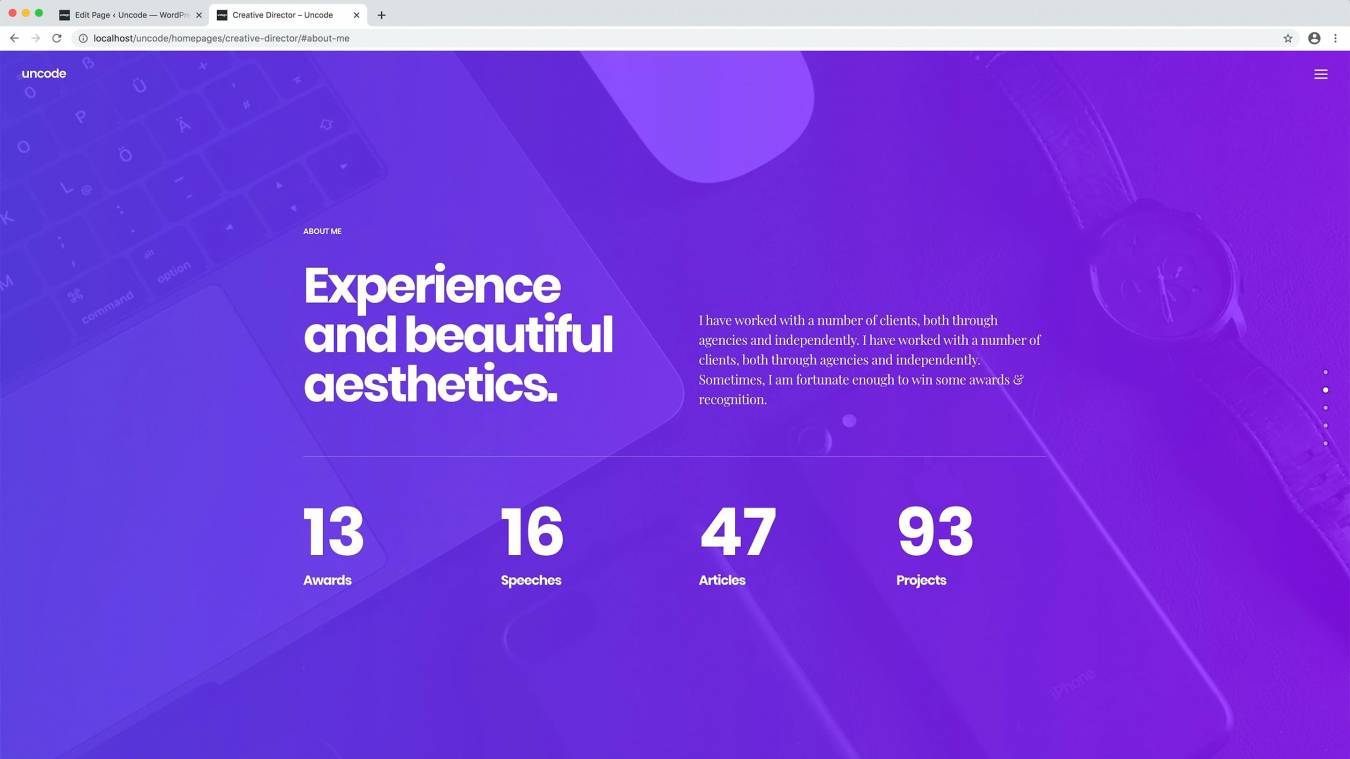Go to the last section navigation dot
The width and height of the screenshot is (1350, 759).
coord(1325,443)
